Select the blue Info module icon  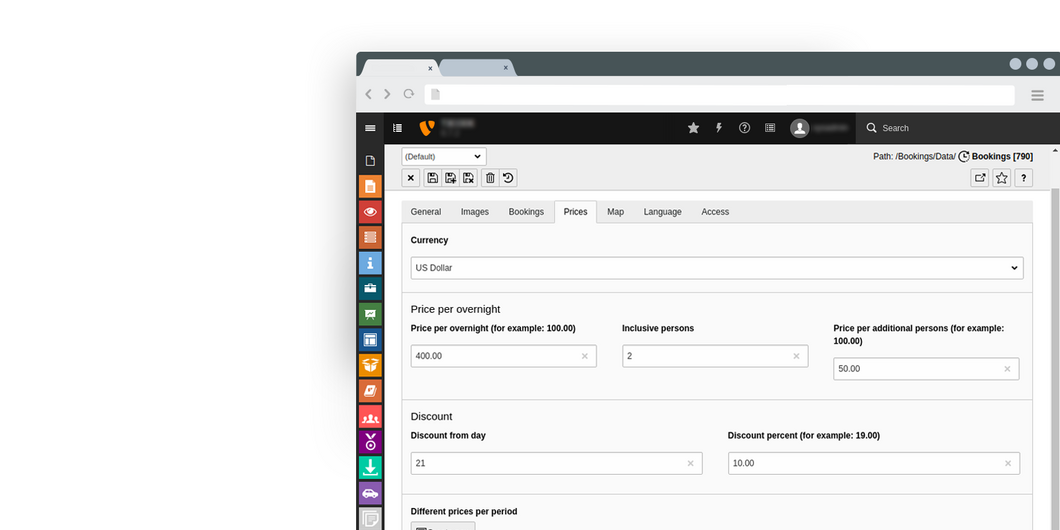370,263
